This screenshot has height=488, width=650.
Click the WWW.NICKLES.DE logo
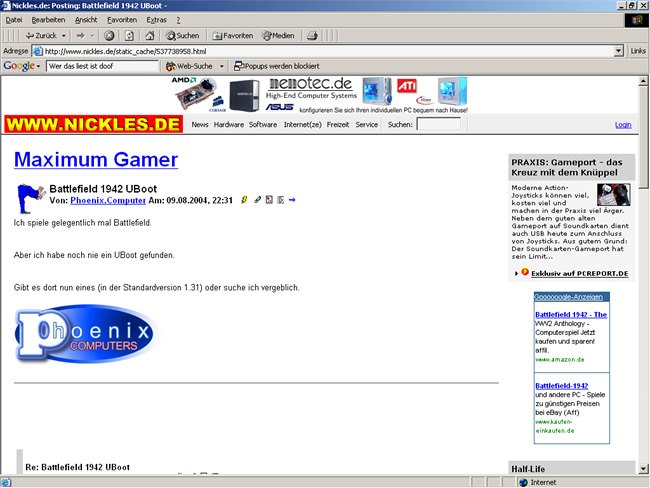pyautogui.click(x=94, y=124)
